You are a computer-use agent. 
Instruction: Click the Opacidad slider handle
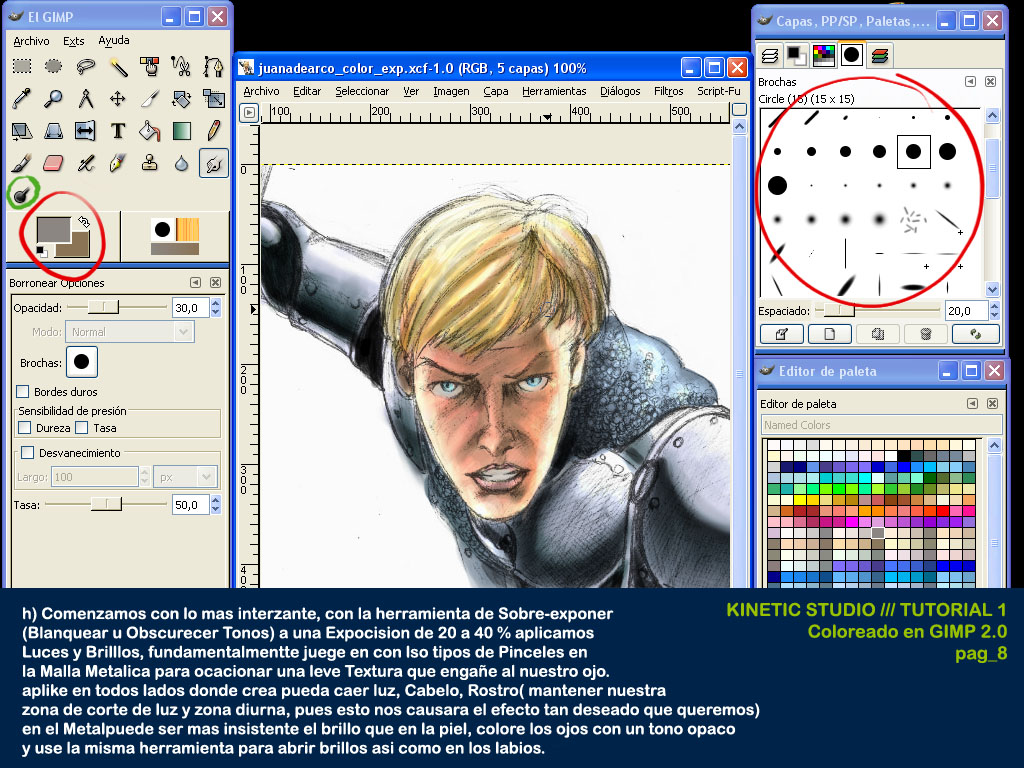click(104, 307)
